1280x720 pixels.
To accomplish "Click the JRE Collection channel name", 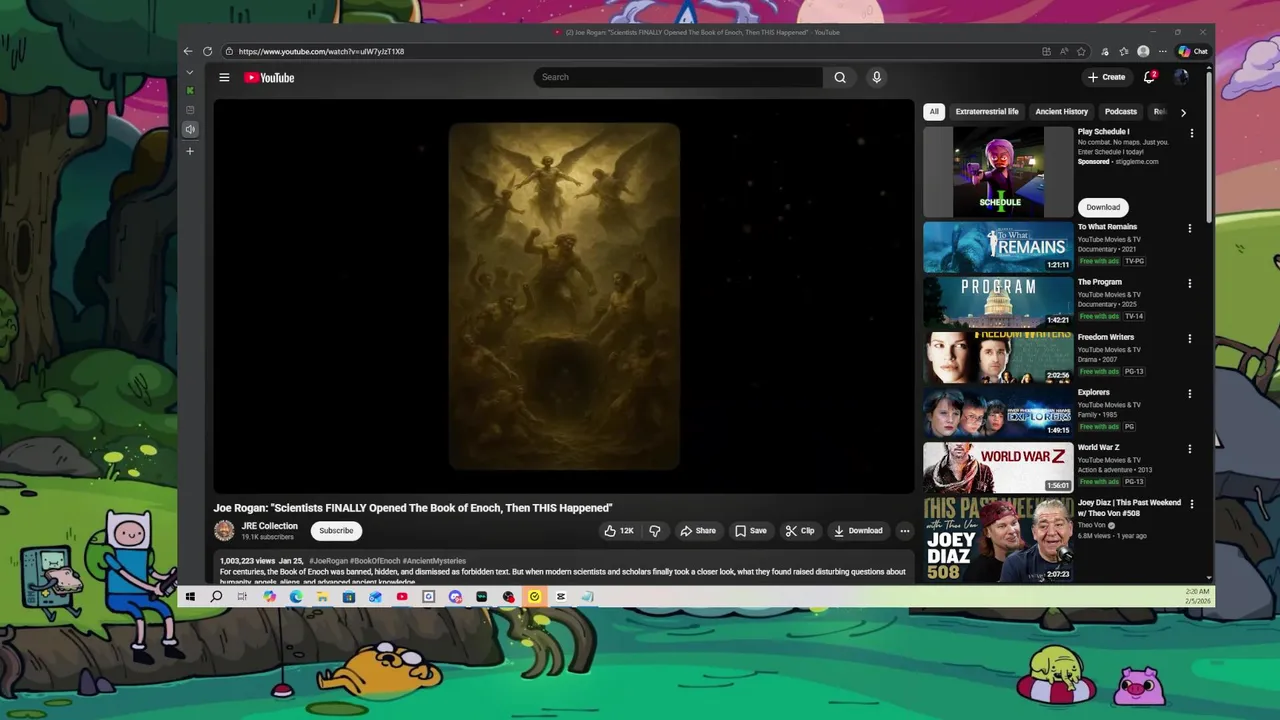I will (270, 526).
